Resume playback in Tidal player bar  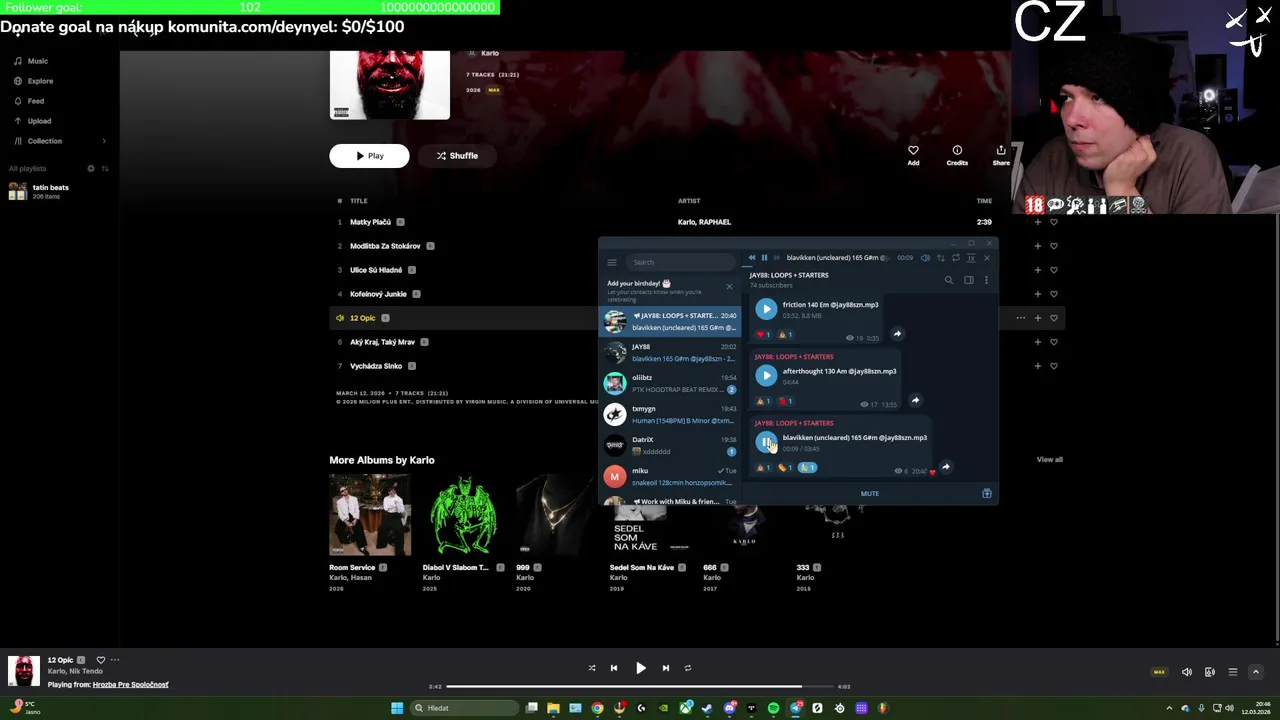[x=641, y=668]
